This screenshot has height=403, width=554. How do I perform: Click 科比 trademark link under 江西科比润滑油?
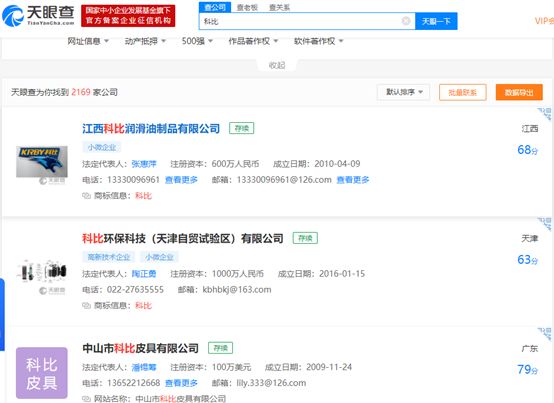coord(143,196)
